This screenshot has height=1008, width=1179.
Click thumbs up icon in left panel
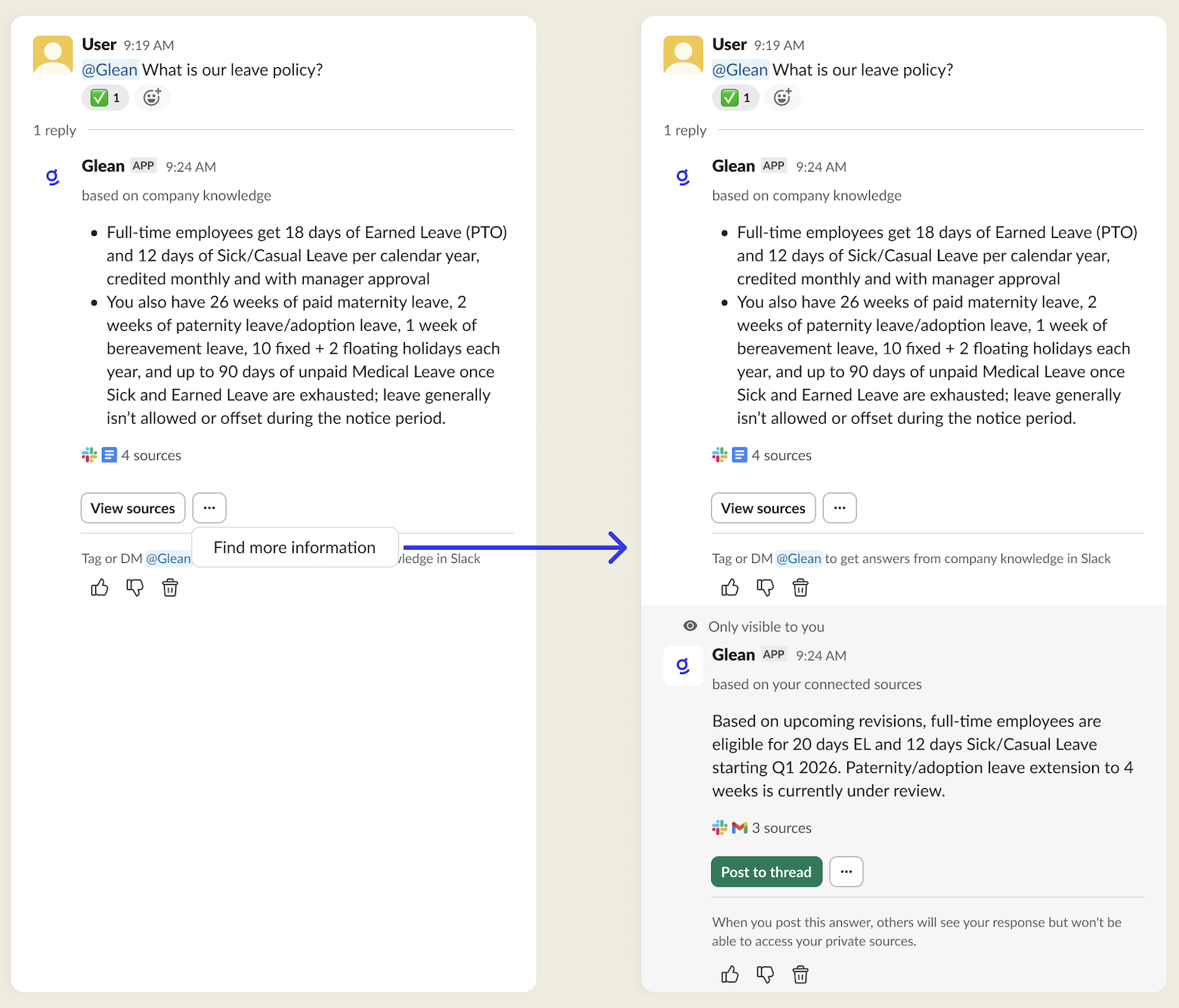click(100, 588)
